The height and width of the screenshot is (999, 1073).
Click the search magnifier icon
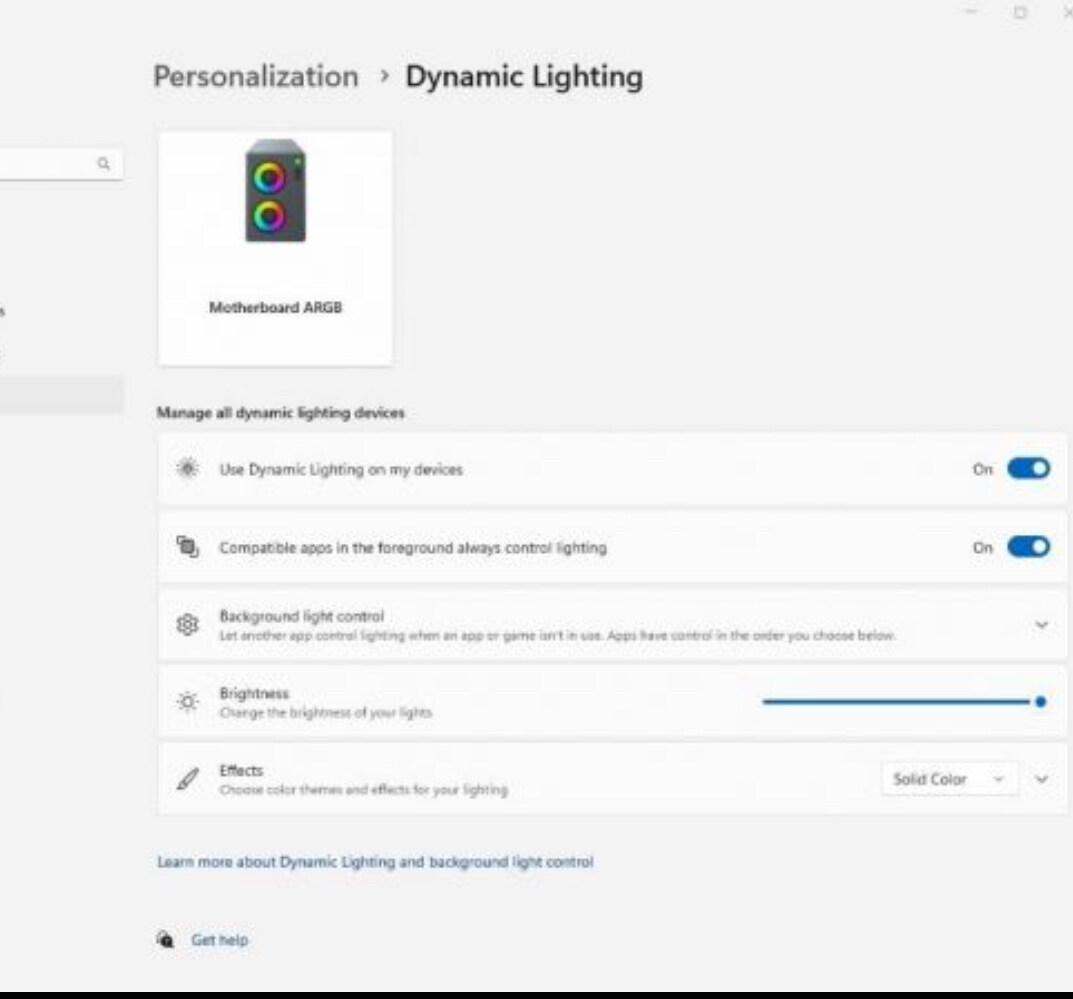click(106, 163)
